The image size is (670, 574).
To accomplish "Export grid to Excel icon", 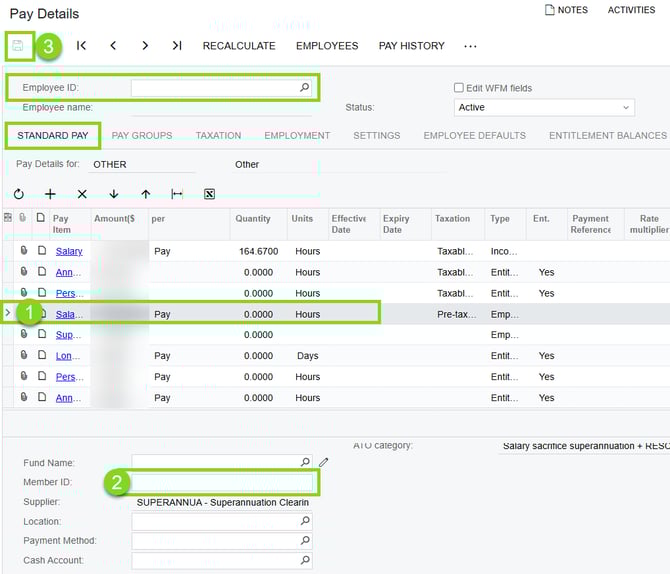I will coord(209,194).
